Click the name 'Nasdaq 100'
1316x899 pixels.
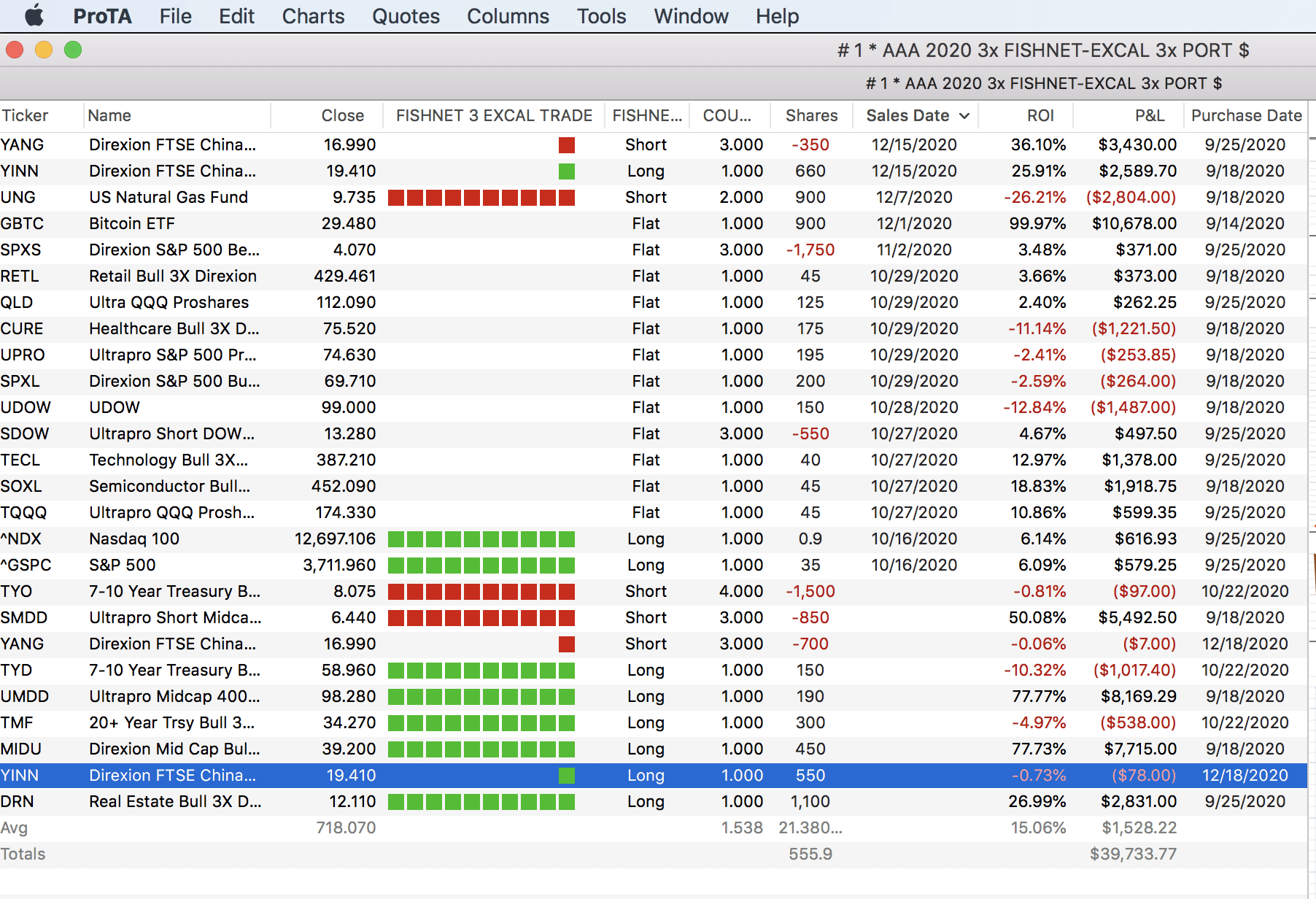coord(134,539)
